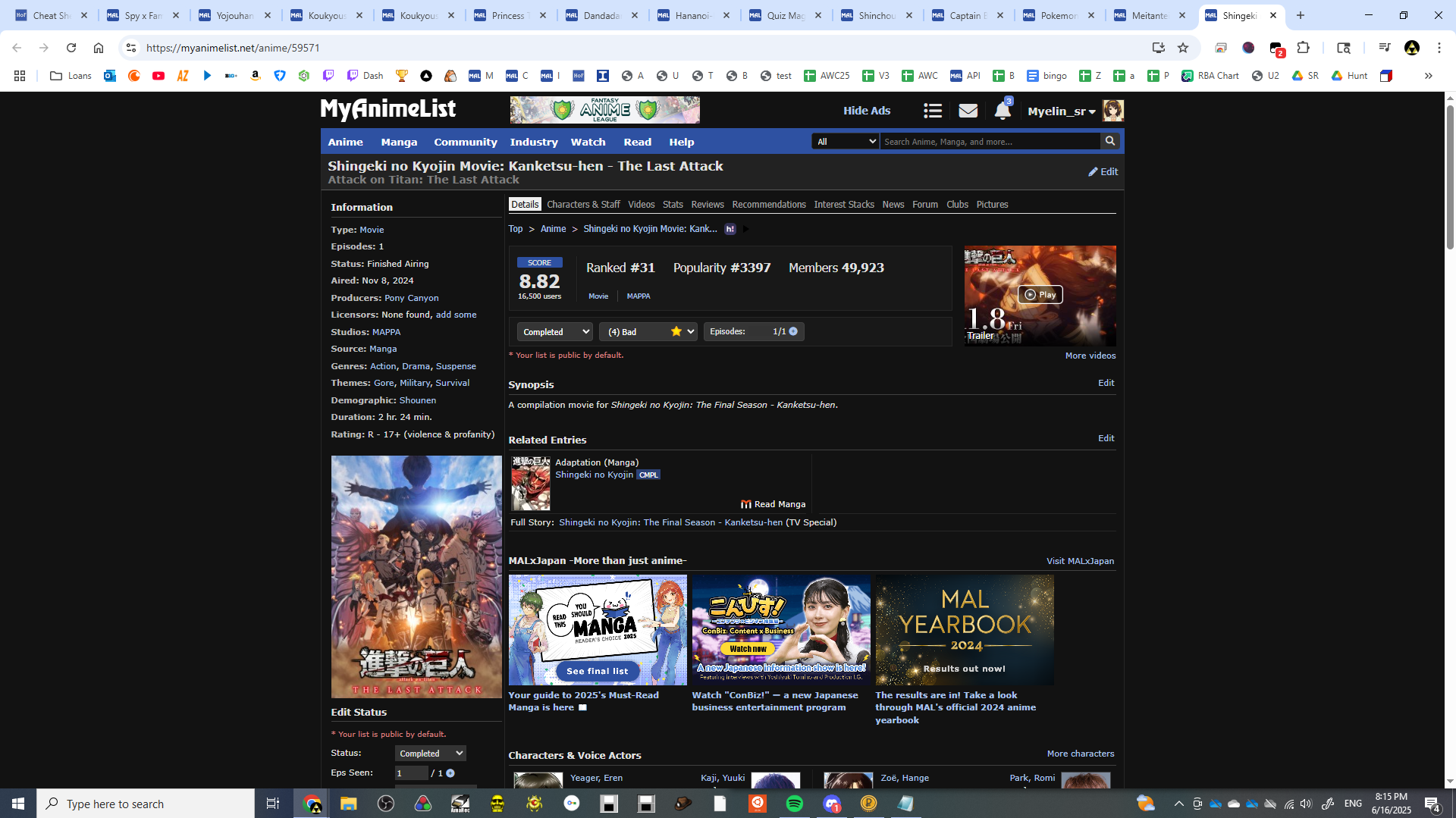
Task: Click the Synopsis Edit link
Action: point(1106,383)
